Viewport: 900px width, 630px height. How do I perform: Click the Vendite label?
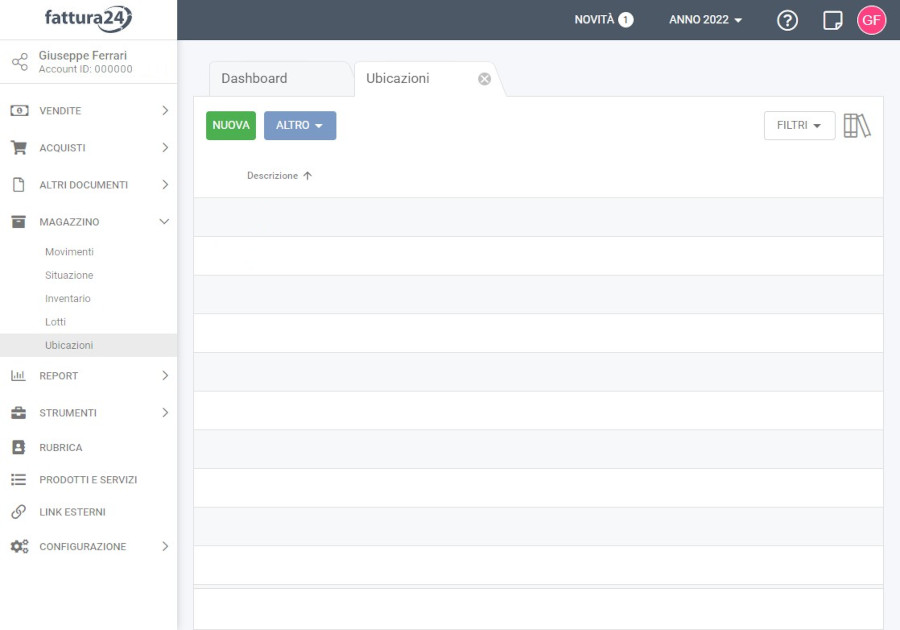60,111
